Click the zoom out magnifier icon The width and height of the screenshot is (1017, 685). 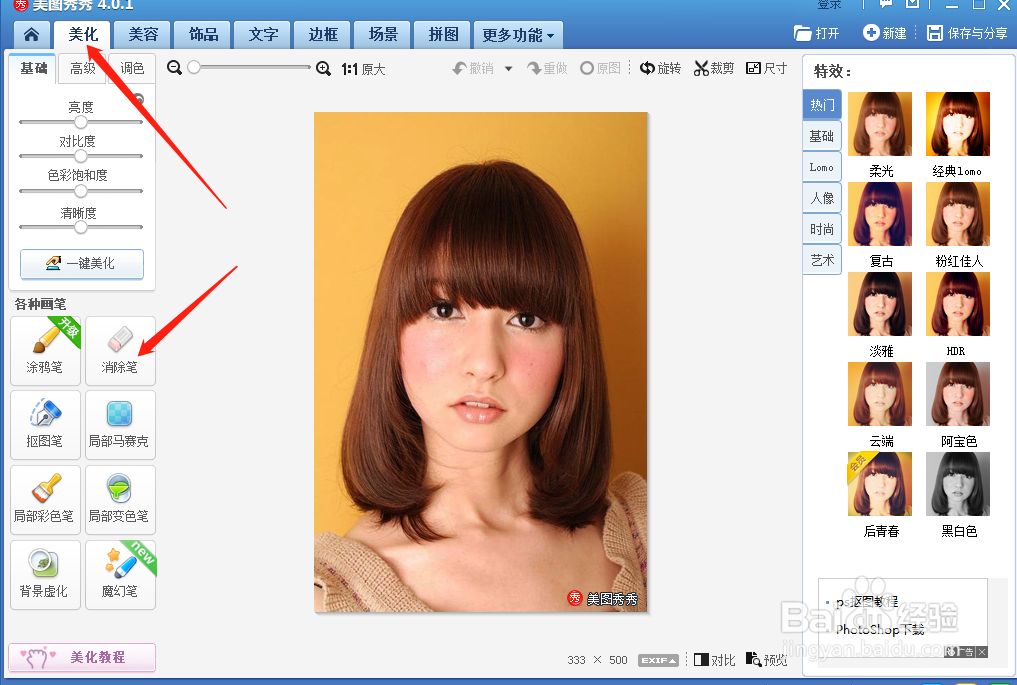click(174, 67)
